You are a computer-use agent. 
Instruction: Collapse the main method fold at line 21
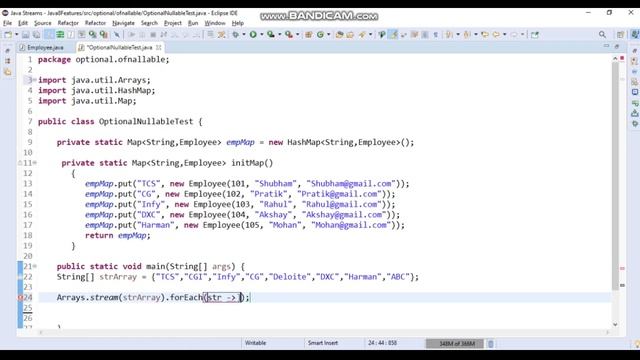(x=35, y=266)
